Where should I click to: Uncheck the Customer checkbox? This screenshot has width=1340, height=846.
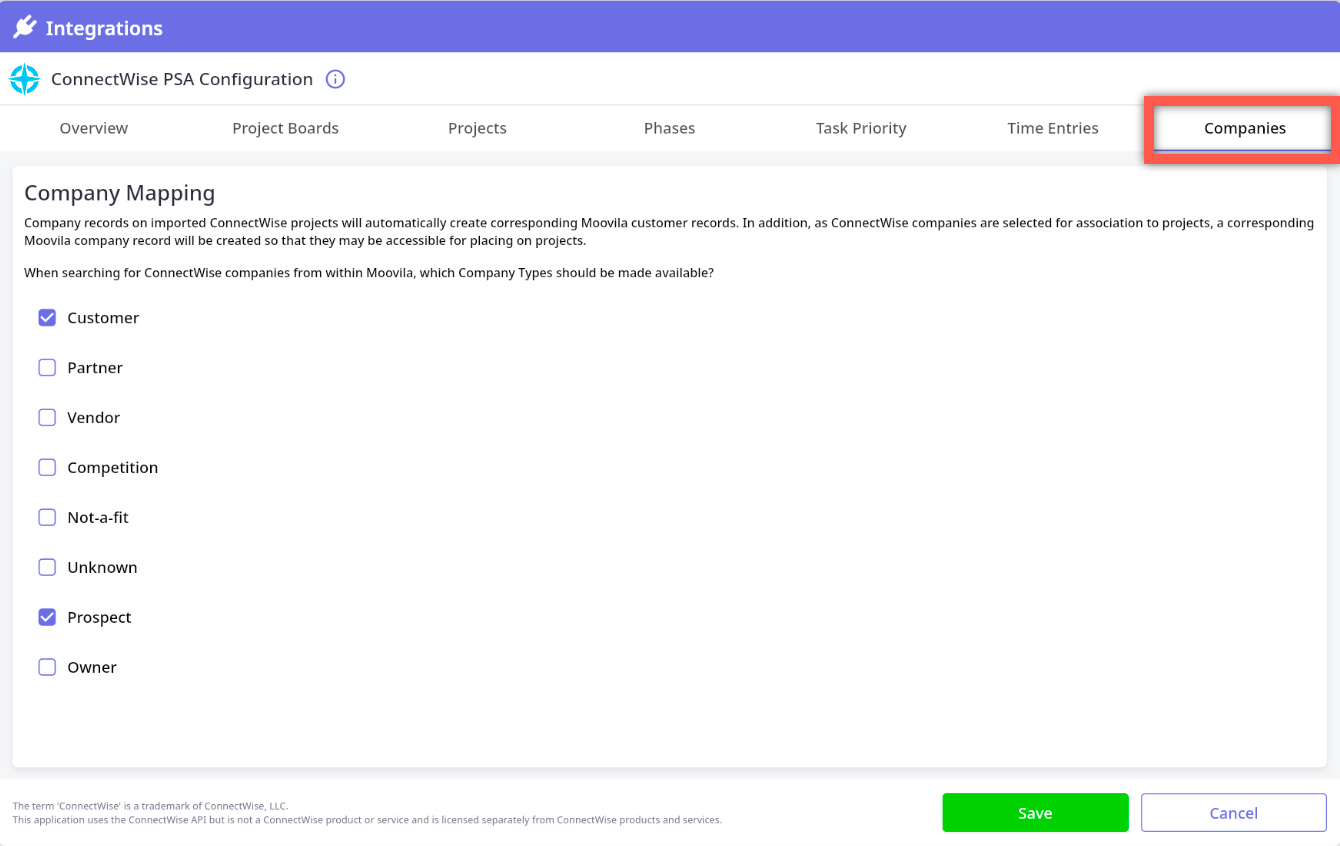click(x=47, y=317)
